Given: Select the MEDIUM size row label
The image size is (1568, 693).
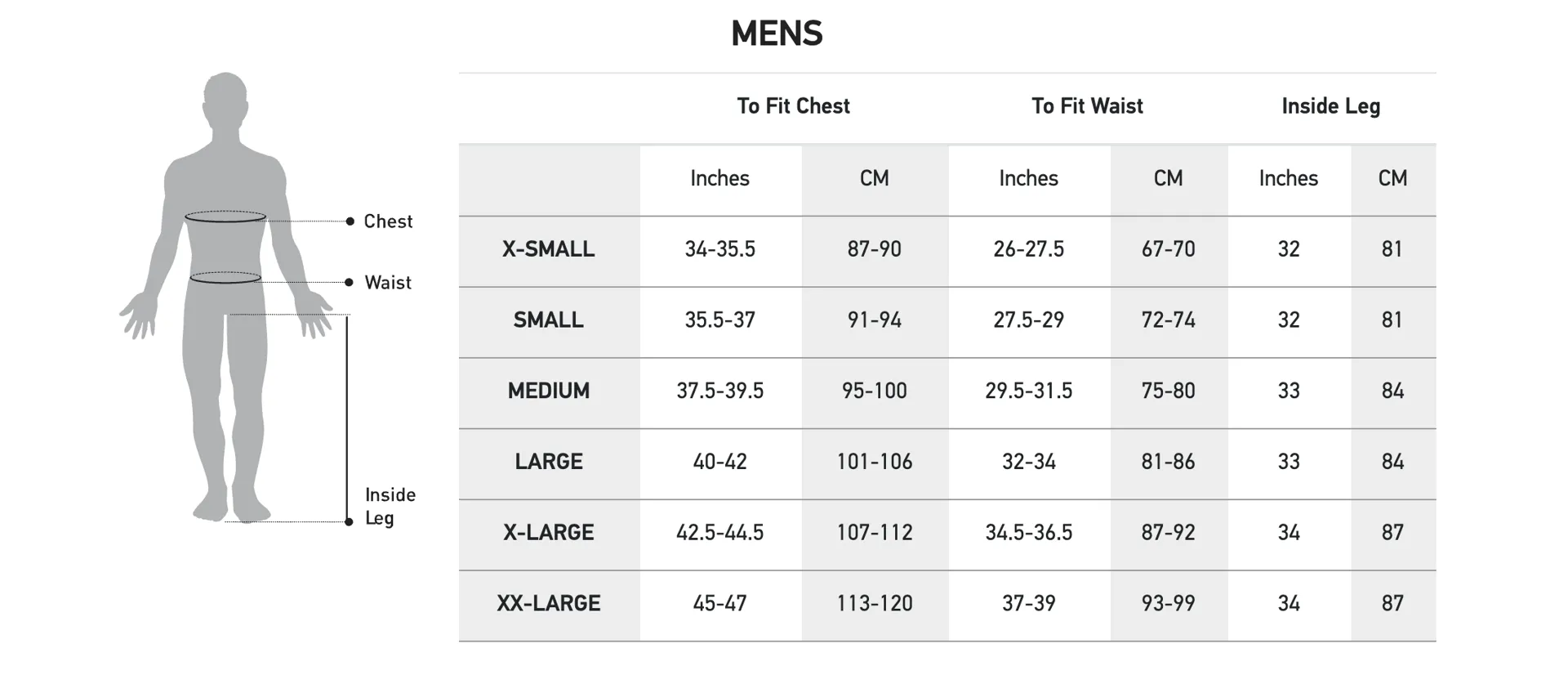Looking at the screenshot, I should [x=548, y=391].
